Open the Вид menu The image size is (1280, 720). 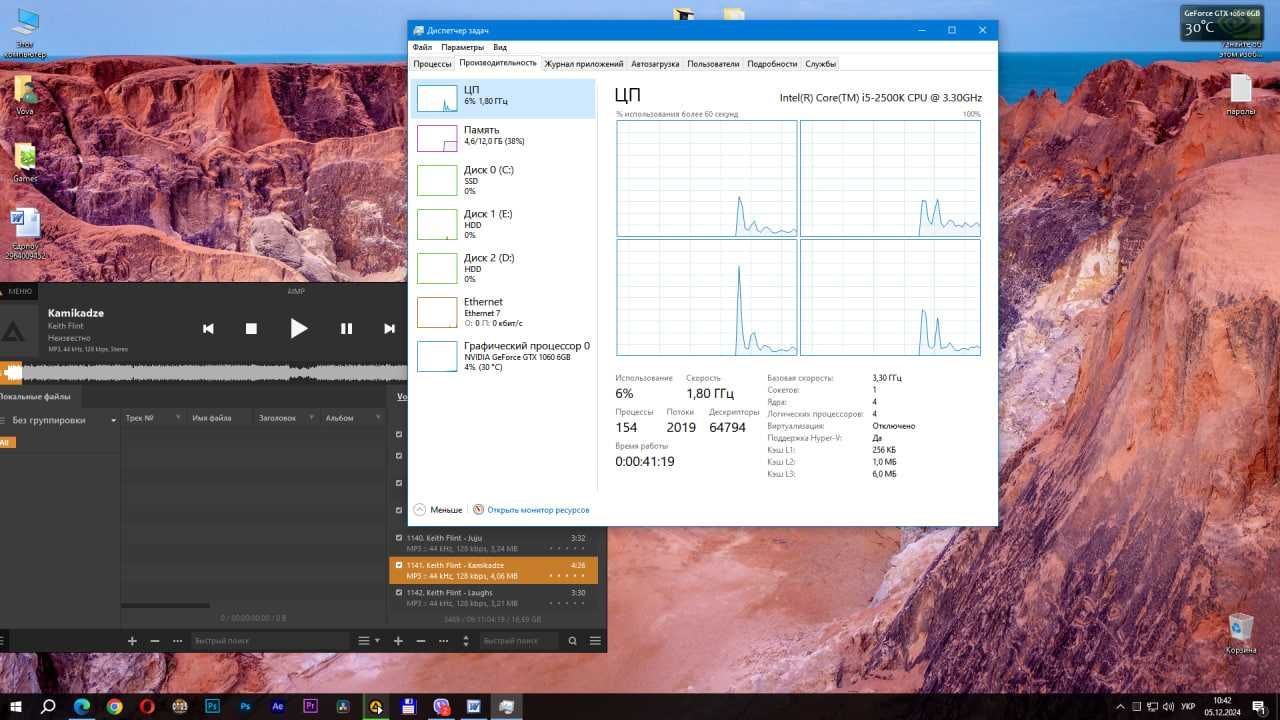pos(500,47)
